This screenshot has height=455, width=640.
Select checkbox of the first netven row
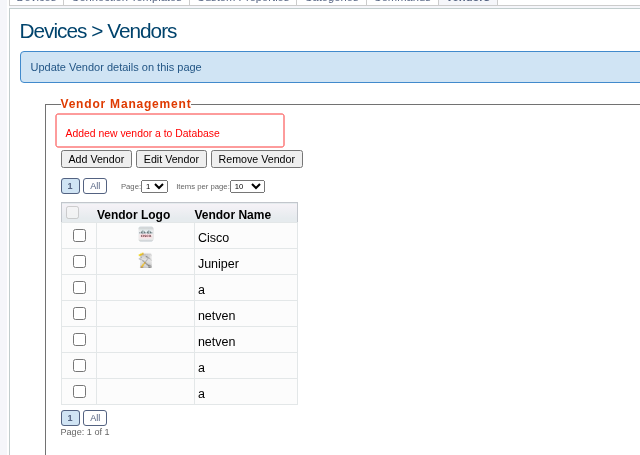(79, 313)
